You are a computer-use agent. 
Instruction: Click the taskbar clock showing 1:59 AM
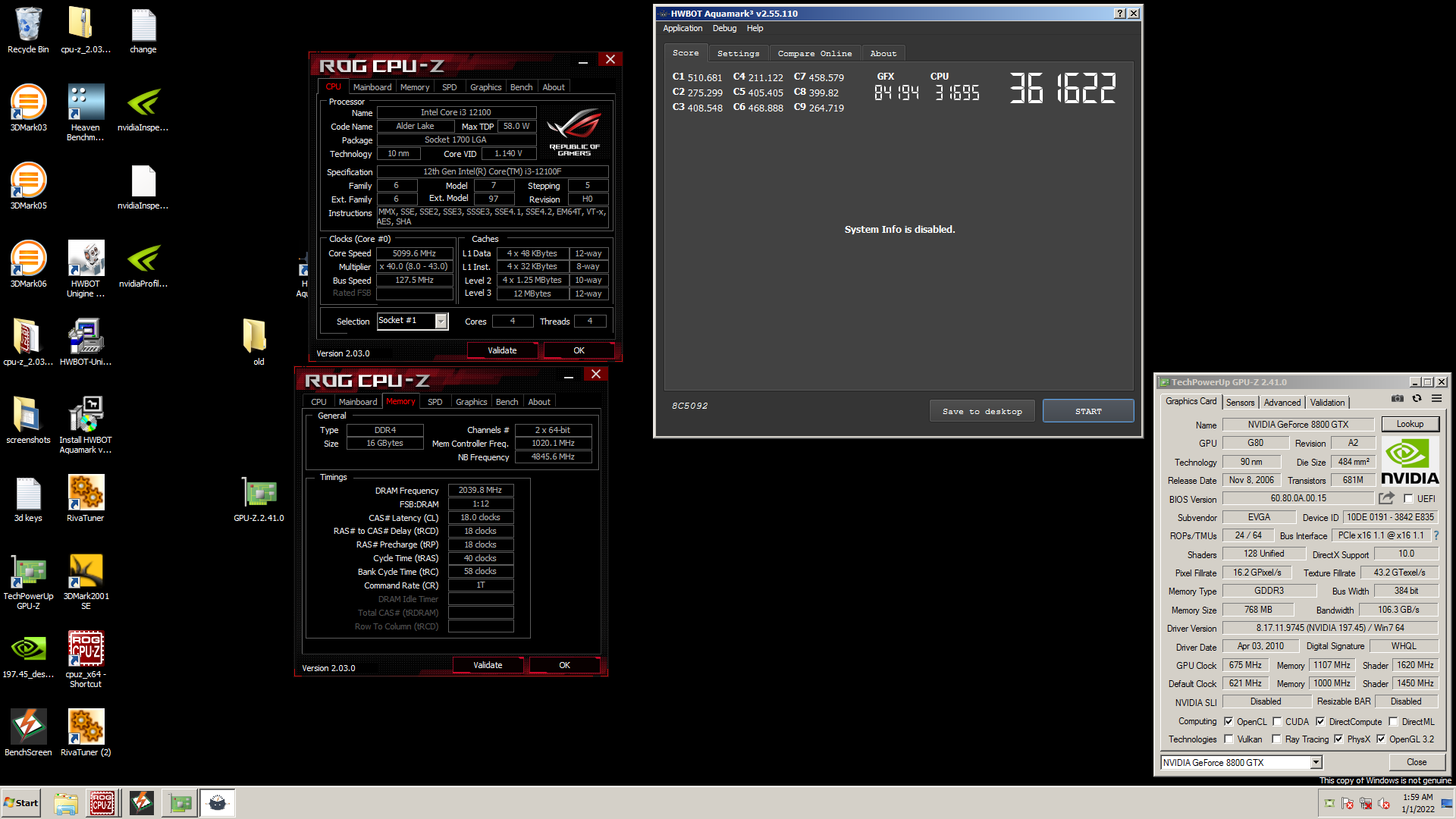[x=1417, y=803]
